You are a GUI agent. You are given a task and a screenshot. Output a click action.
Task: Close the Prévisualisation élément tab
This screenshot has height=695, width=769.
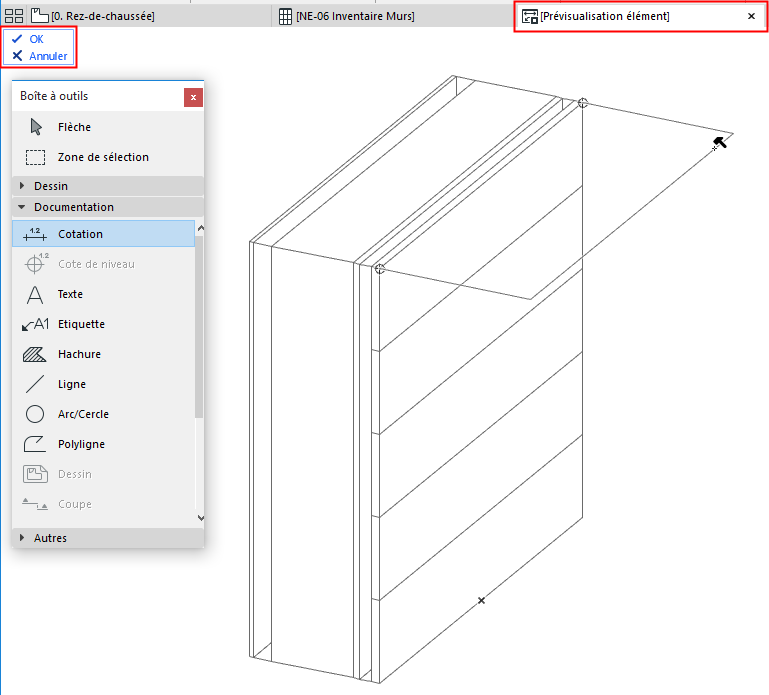[x=751, y=16]
